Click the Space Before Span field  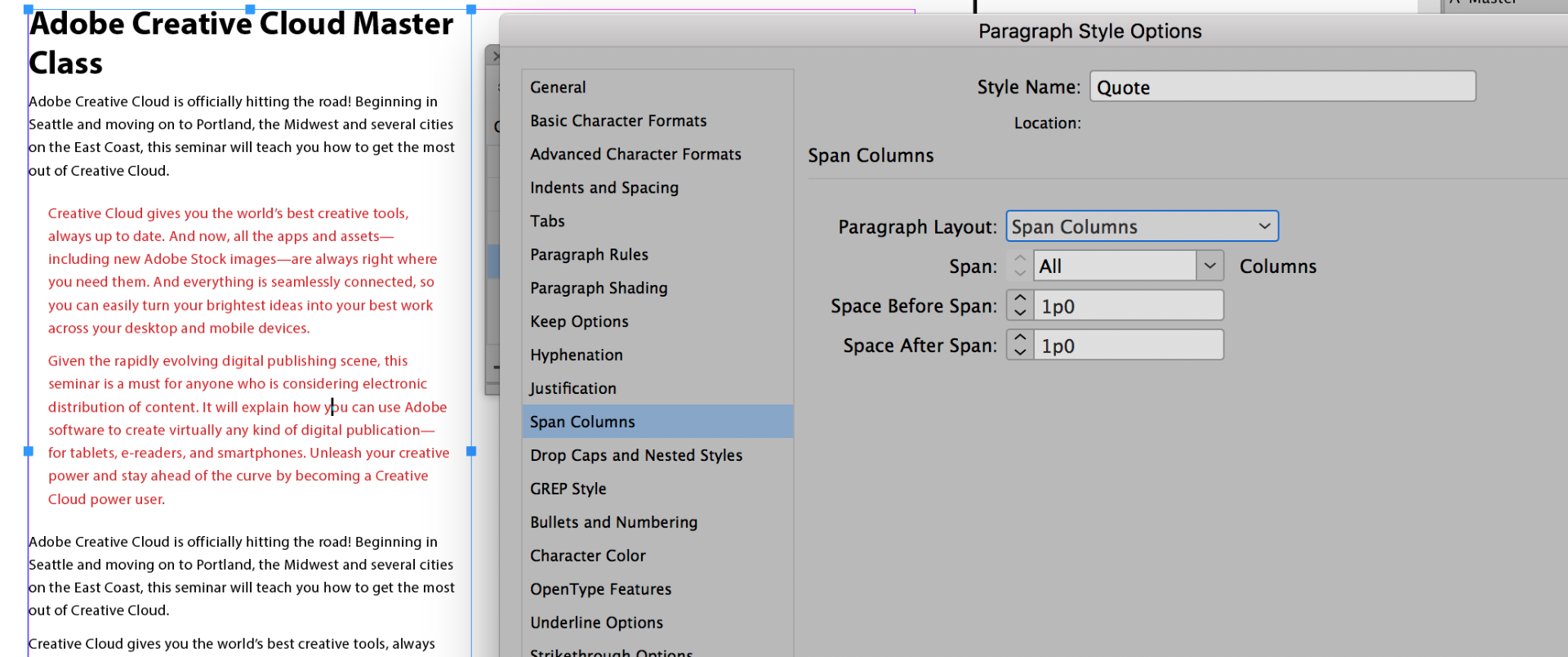coord(1129,306)
